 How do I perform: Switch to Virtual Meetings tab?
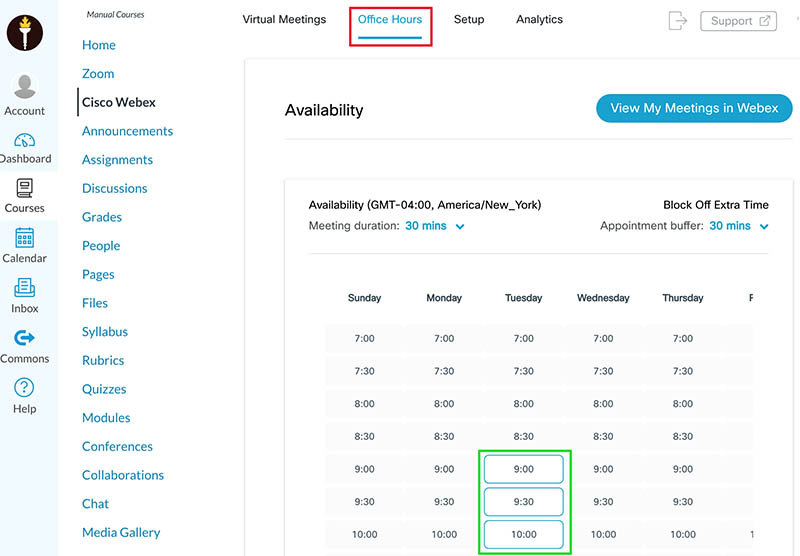click(x=284, y=19)
